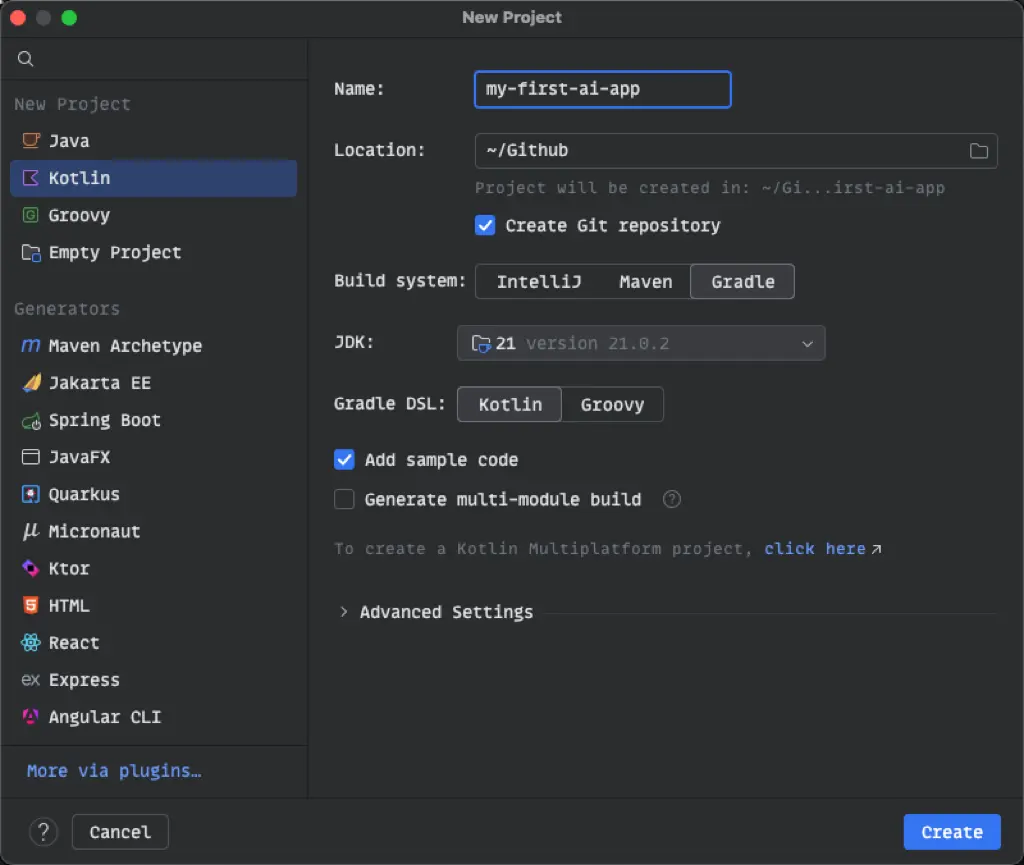Pick the Quarkus generator icon
This screenshot has height=865, width=1024.
tap(31, 495)
